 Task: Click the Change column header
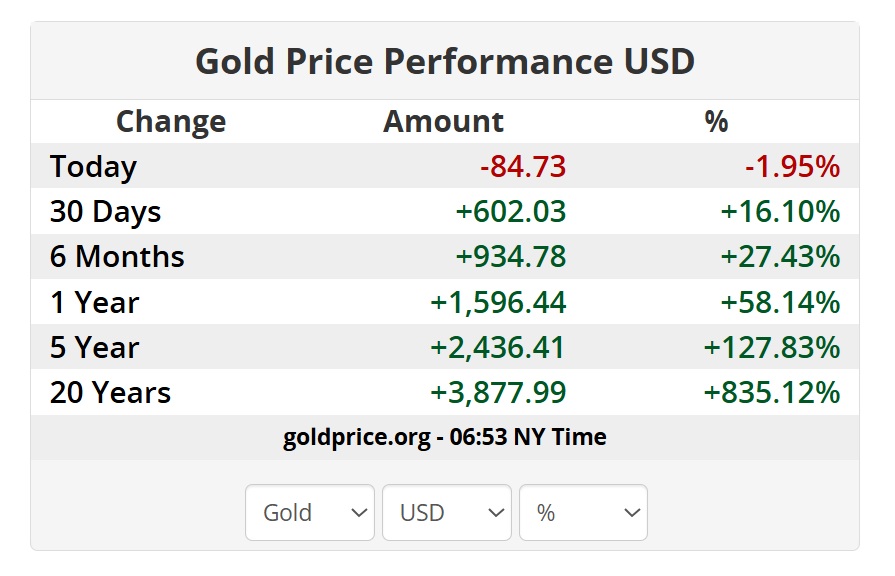point(171,122)
